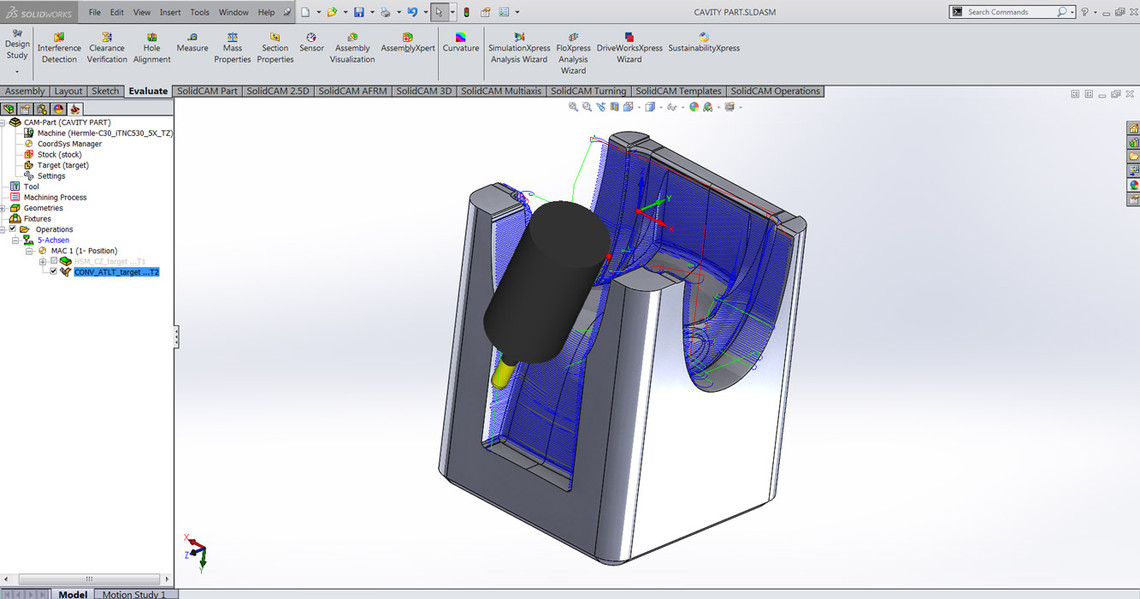Image resolution: width=1140 pixels, height=599 pixels.
Task: Switch to the SolidCAM Part tab
Action: [x=207, y=91]
